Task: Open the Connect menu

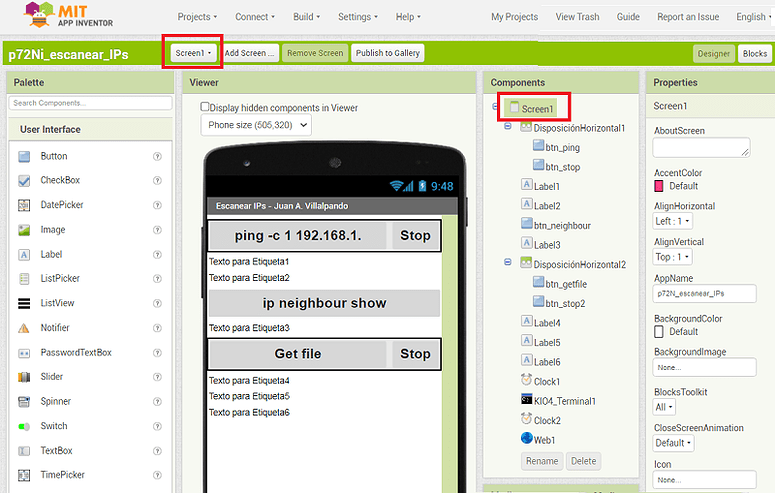Action: tap(255, 17)
